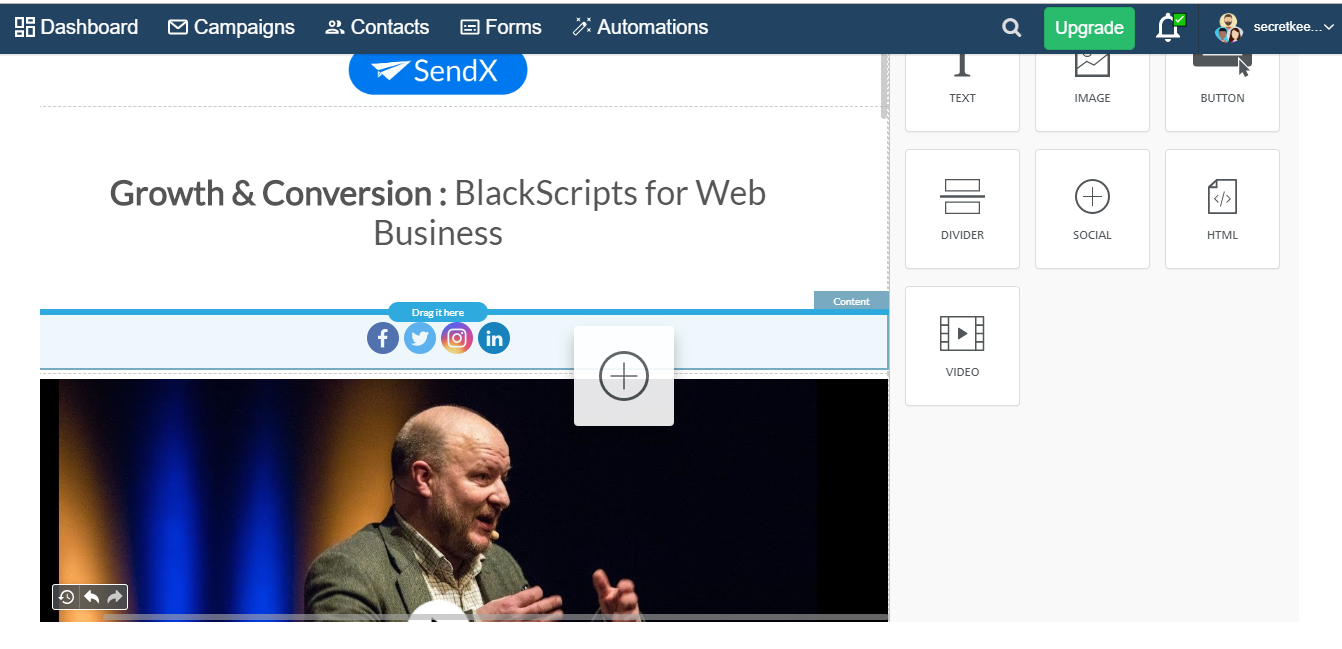The width and height of the screenshot is (1342, 649).
Task: Undo the last edit
Action: pos(89,596)
